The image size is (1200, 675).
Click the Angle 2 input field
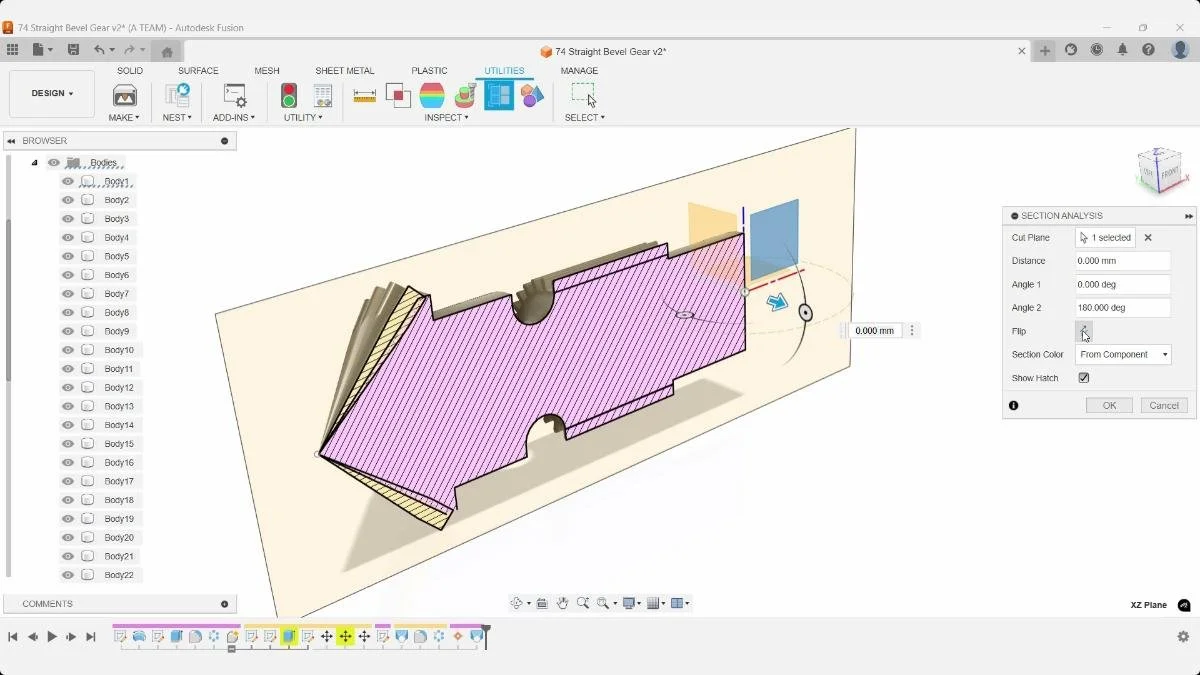[1123, 308]
